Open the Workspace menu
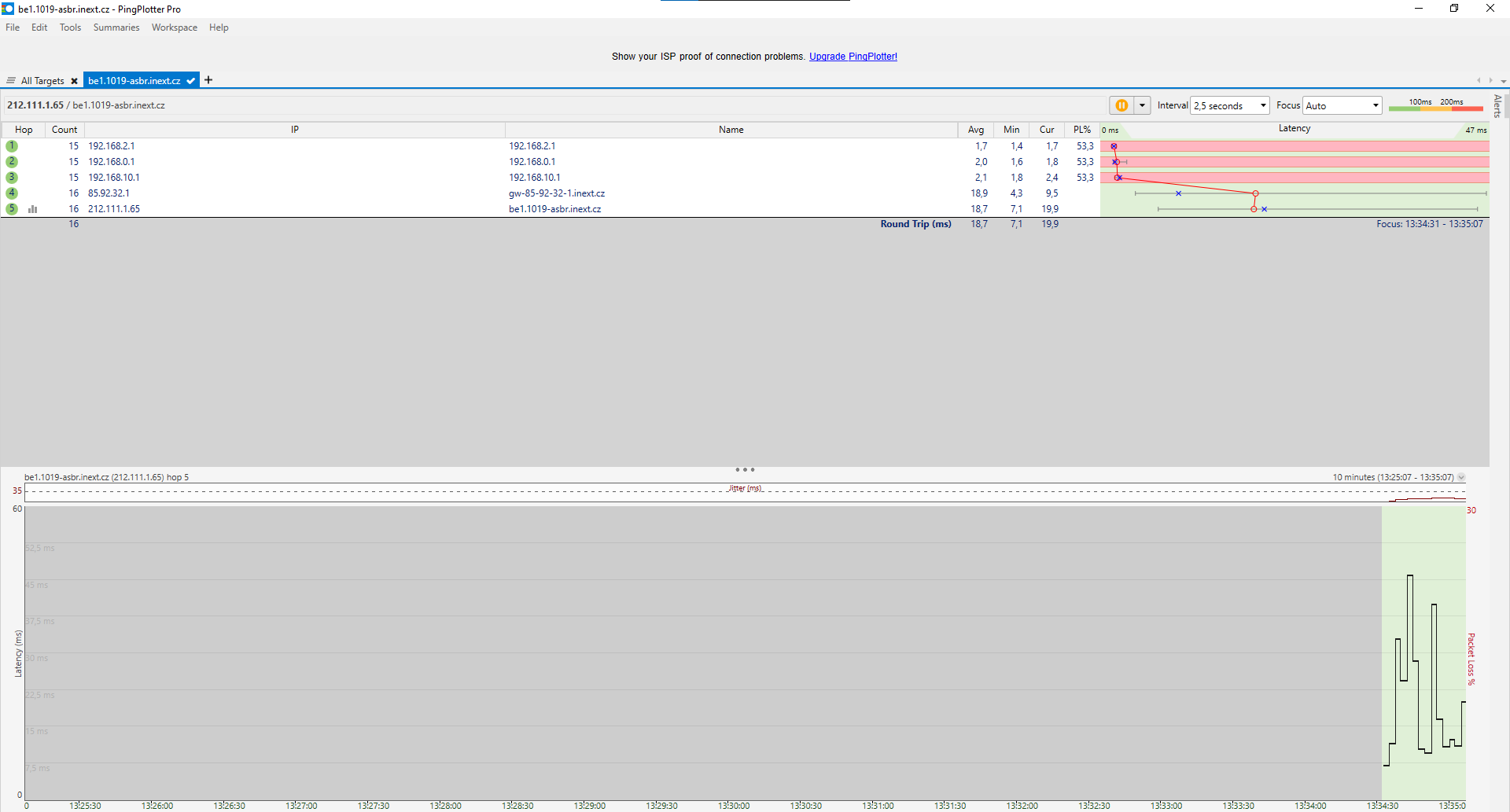Image resolution: width=1510 pixels, height=812 pixels. point(174,28)
